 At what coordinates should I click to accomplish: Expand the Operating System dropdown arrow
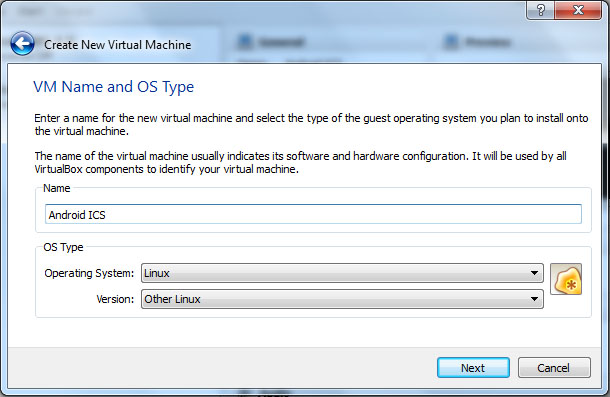pyautogui.click(x=535, y=273)
